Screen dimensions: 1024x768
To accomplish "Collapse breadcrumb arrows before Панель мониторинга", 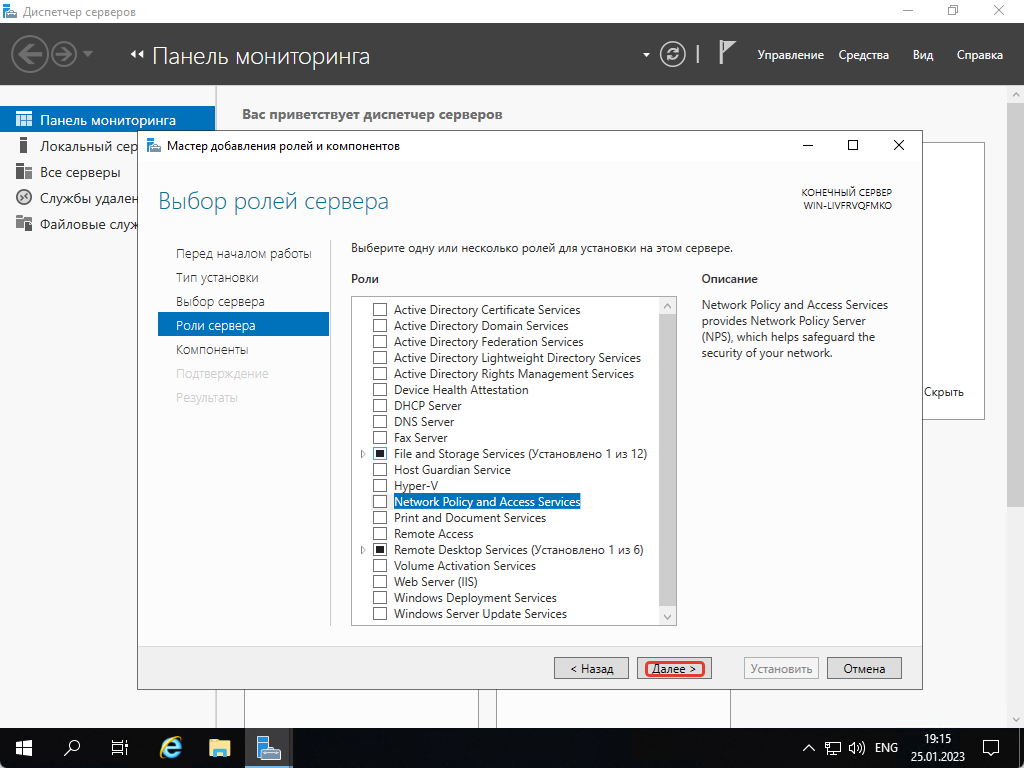I will (136, 55).
